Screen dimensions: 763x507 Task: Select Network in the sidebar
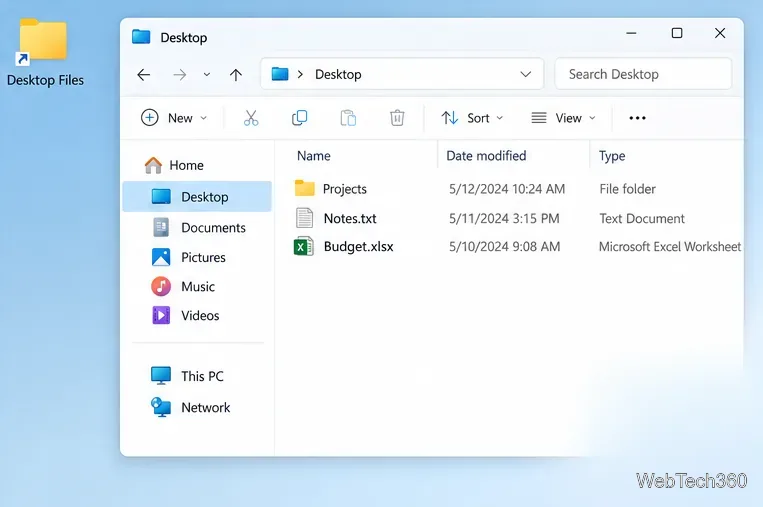(x=190, y=407)
